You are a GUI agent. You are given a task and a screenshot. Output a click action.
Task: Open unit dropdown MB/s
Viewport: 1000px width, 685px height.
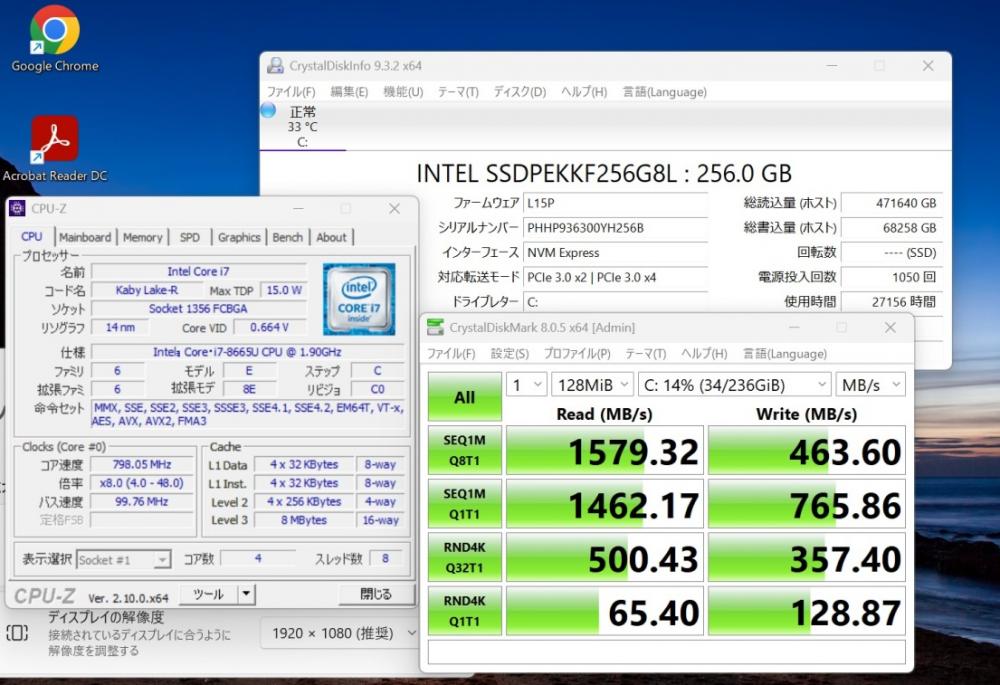point(870,385)
